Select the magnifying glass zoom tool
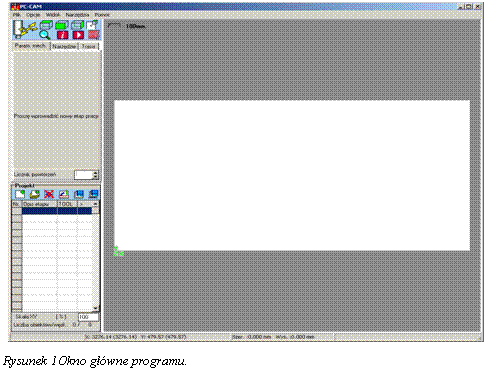Viewport: 491px width, 371px height. pos(45,34)
